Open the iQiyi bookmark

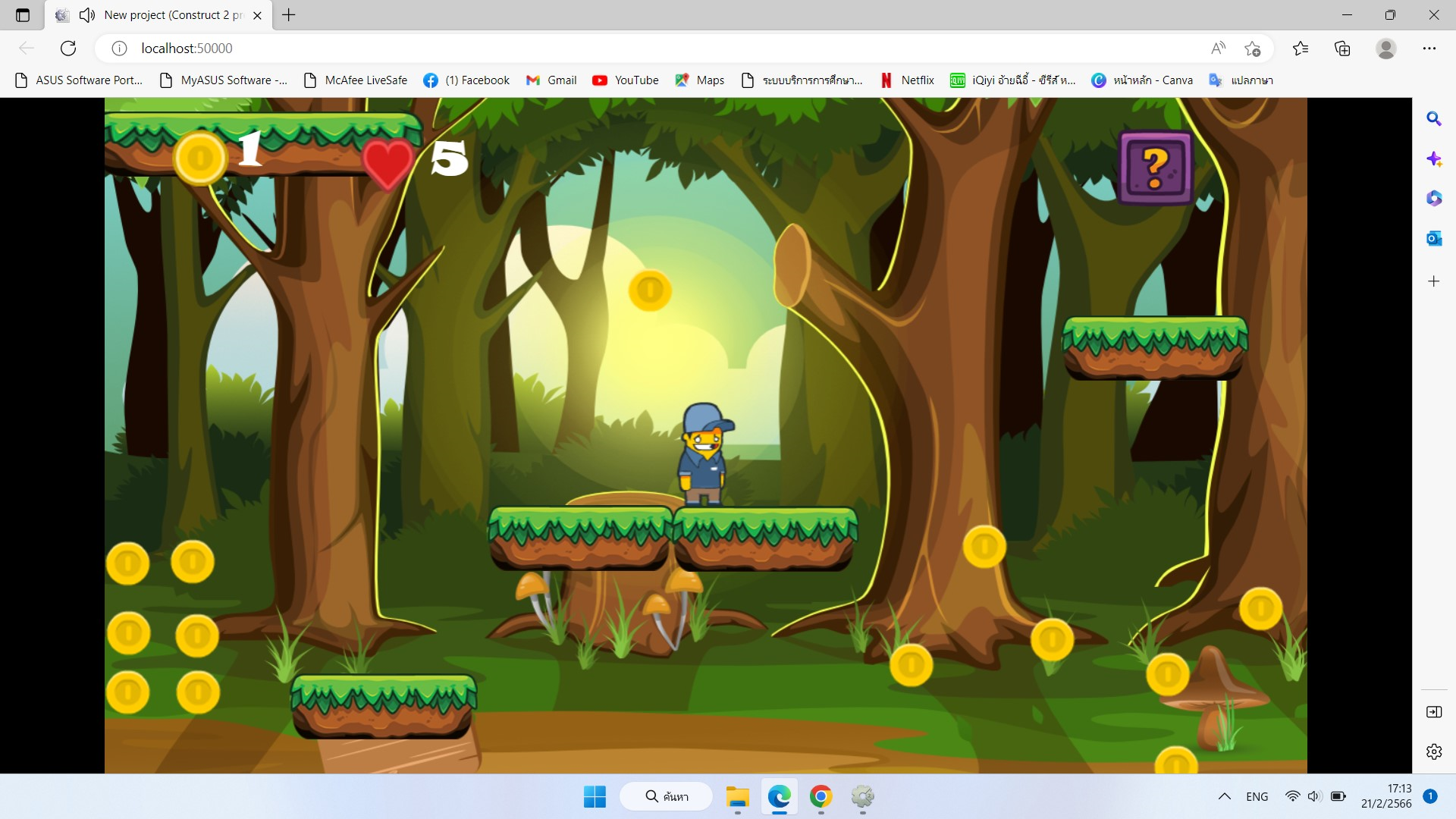1013,80
